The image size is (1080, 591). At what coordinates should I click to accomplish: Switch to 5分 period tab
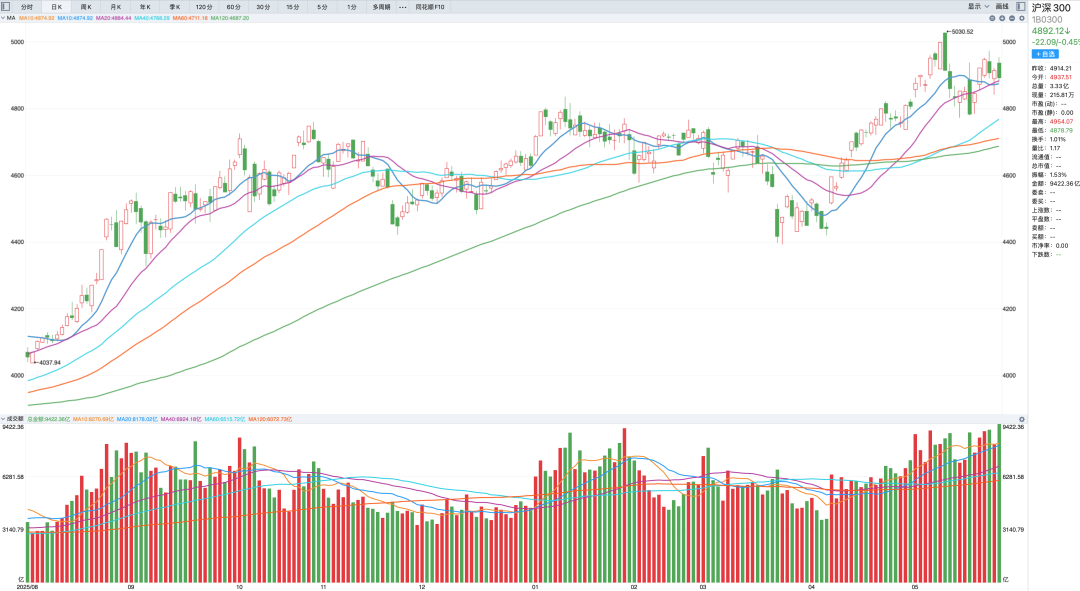coord(322,7)
